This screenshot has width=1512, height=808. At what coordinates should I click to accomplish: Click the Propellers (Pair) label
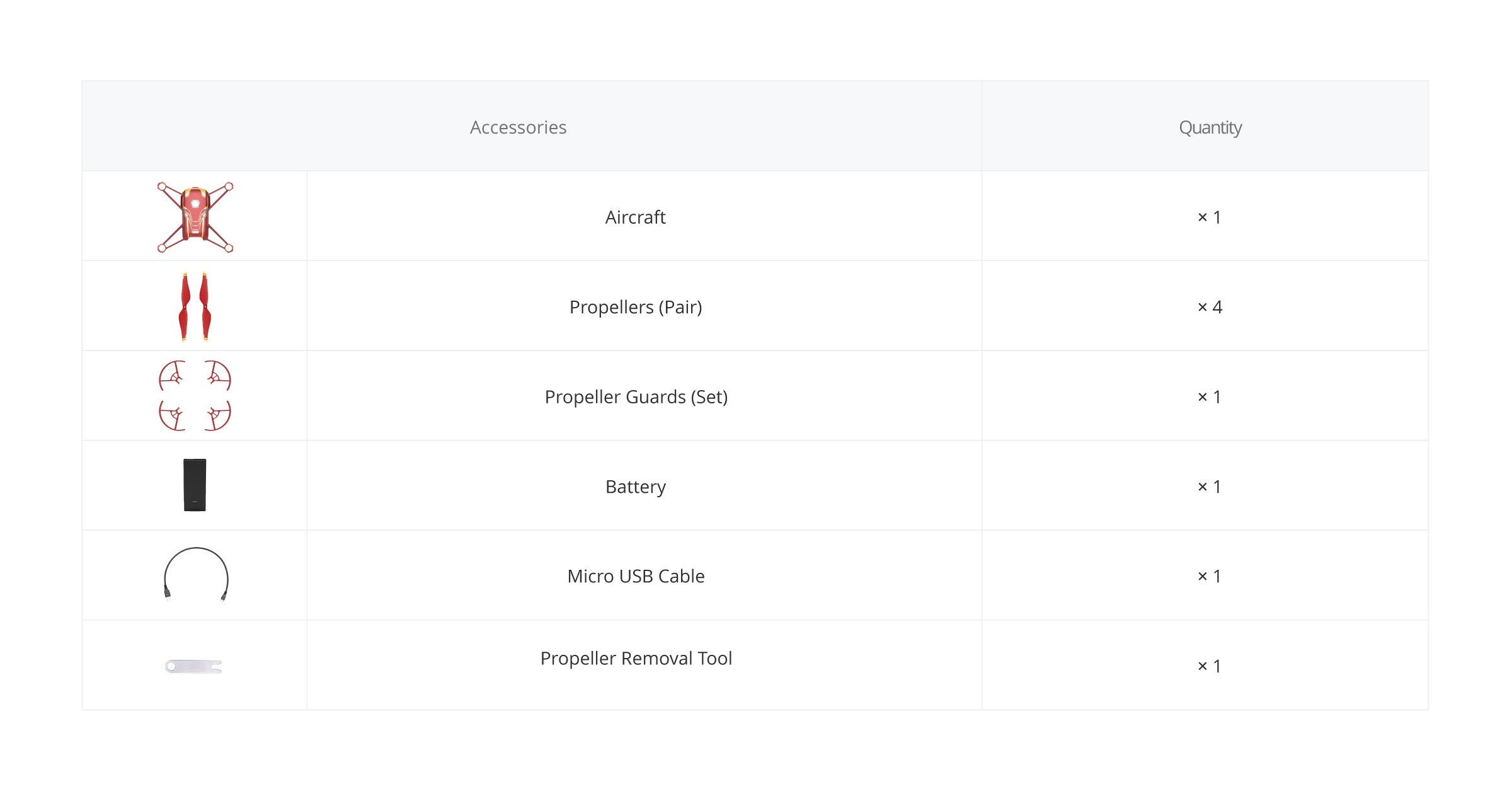(x=636, y=307)
